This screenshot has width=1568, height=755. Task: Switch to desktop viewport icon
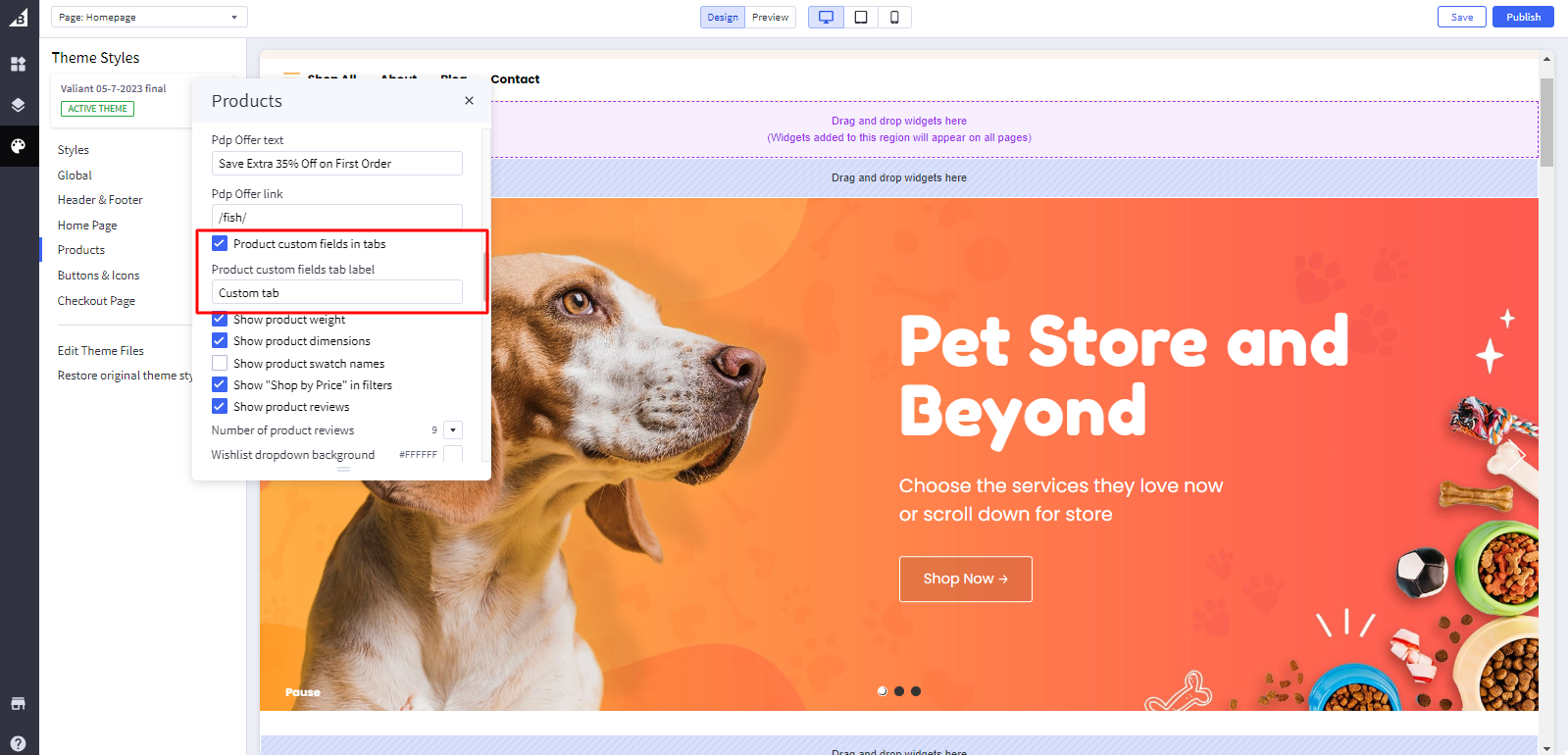tap(826, 17)
